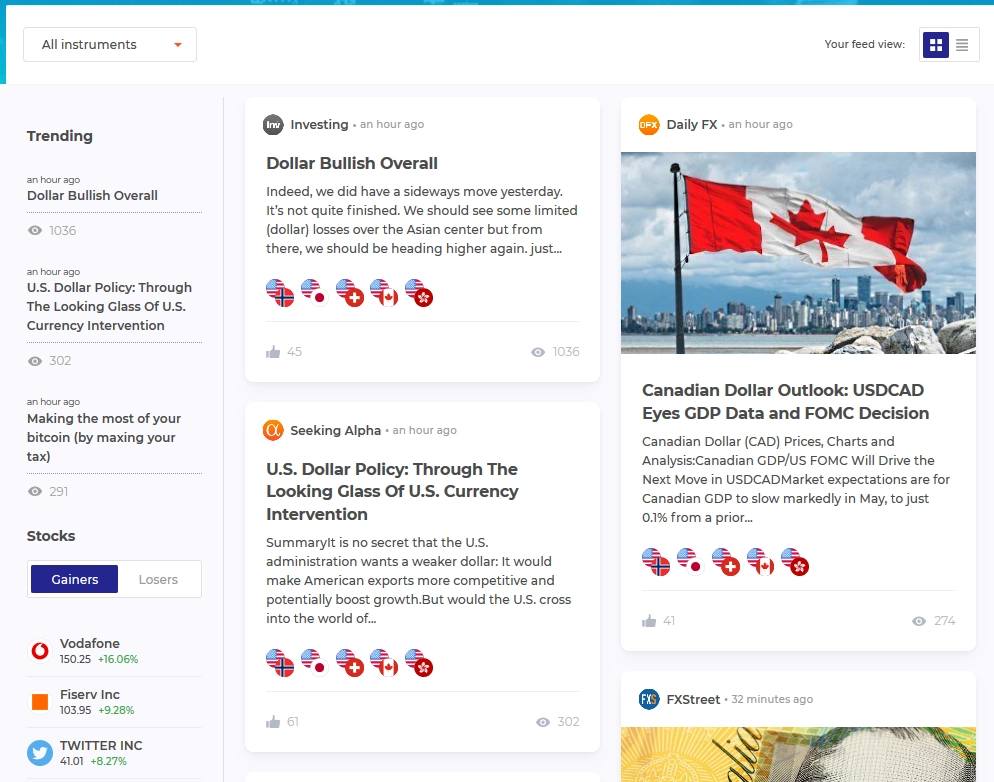This screenshot has height=782, width=994.
Task: Like the Dollar Bullish Overall article
Action: pos(273,352)
